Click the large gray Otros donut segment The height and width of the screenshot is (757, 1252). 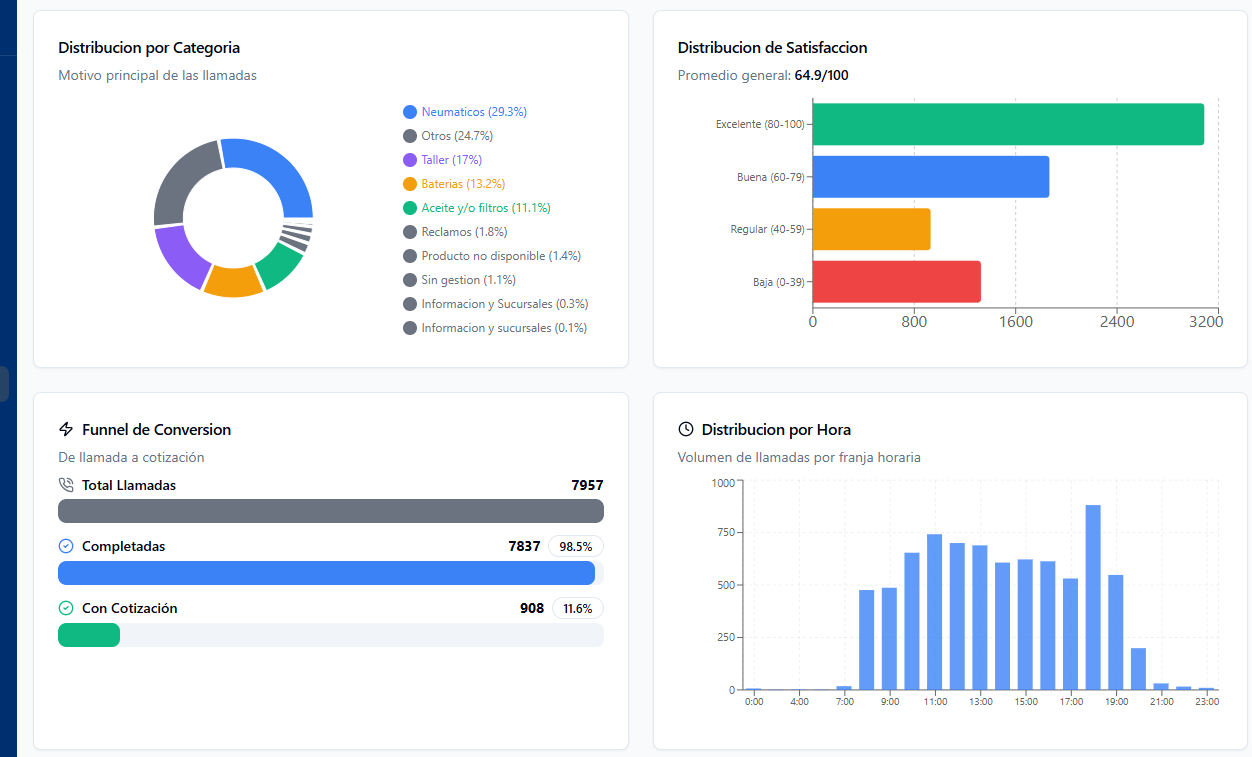point(178,180)
